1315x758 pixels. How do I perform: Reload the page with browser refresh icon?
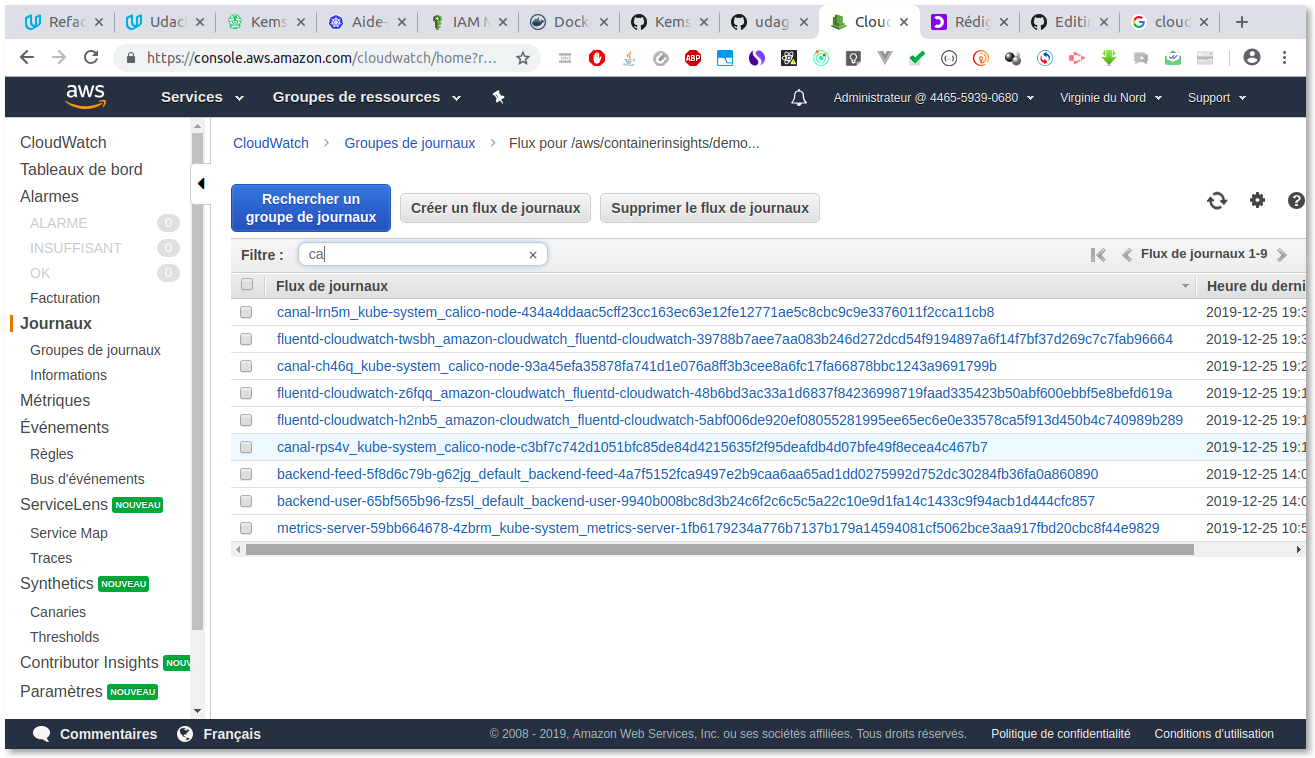point(91,58)
